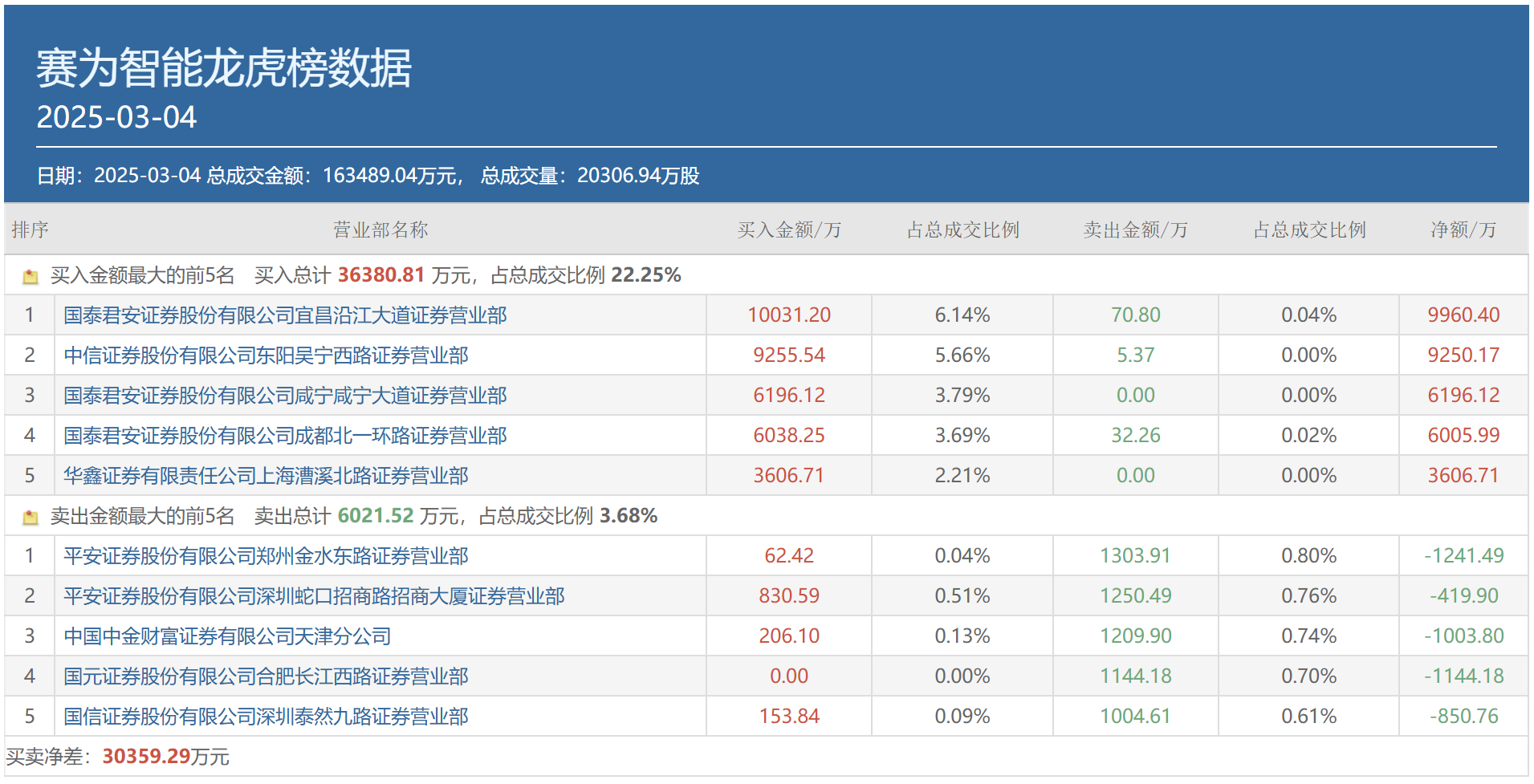Click 国元证券合肥长江西路证券营业部 name

(265, 676)
